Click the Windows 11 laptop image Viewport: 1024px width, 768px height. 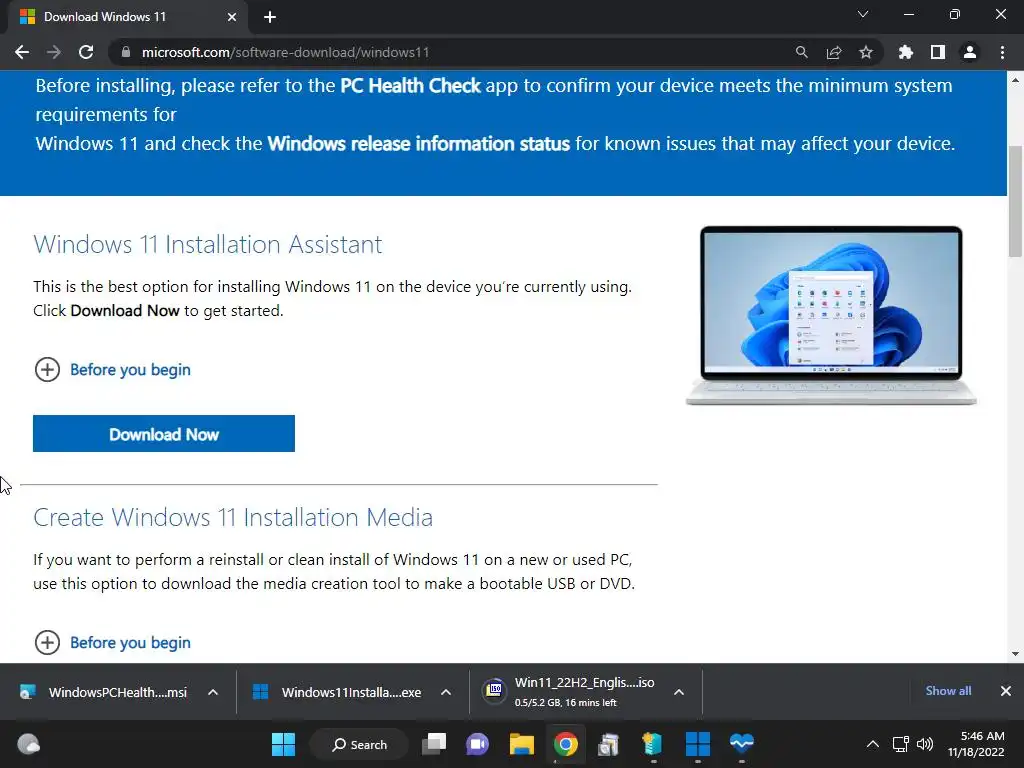[831, 315]
